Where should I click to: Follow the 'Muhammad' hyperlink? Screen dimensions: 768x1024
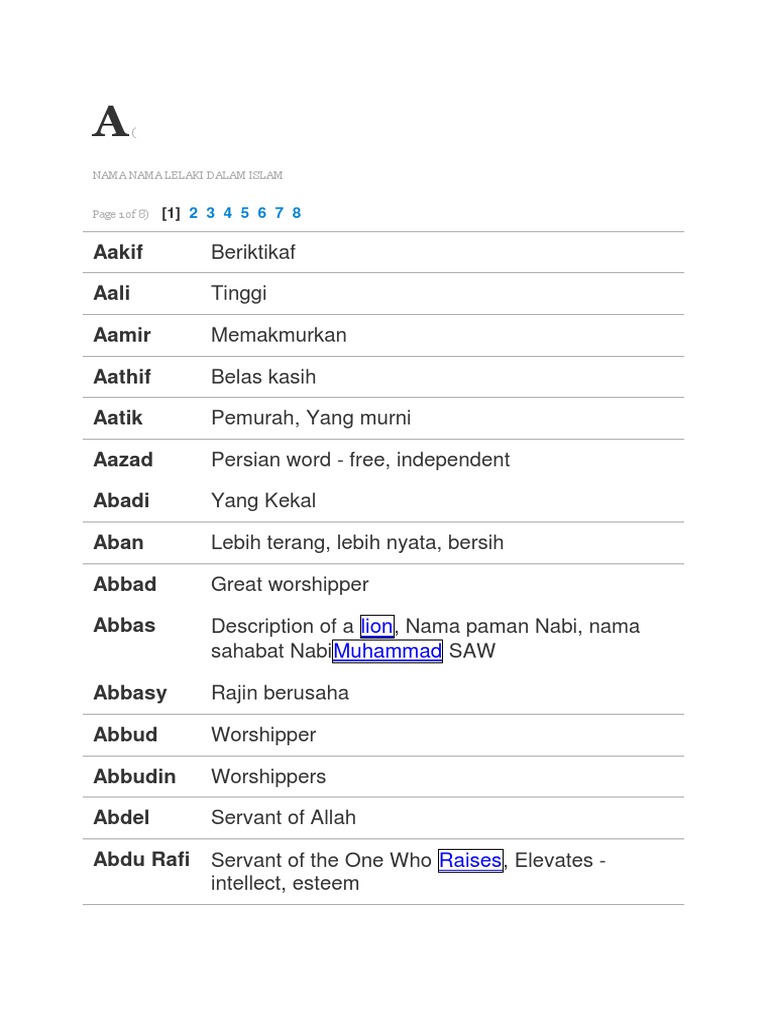click(x=387, y=652)
